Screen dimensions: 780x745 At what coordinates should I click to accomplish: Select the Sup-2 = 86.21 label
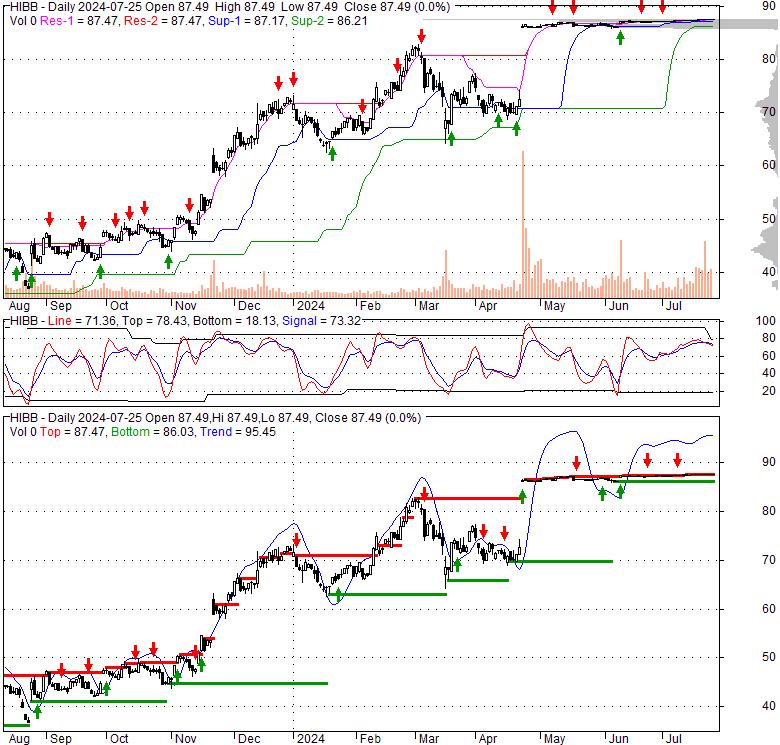[x=329, y=21]
